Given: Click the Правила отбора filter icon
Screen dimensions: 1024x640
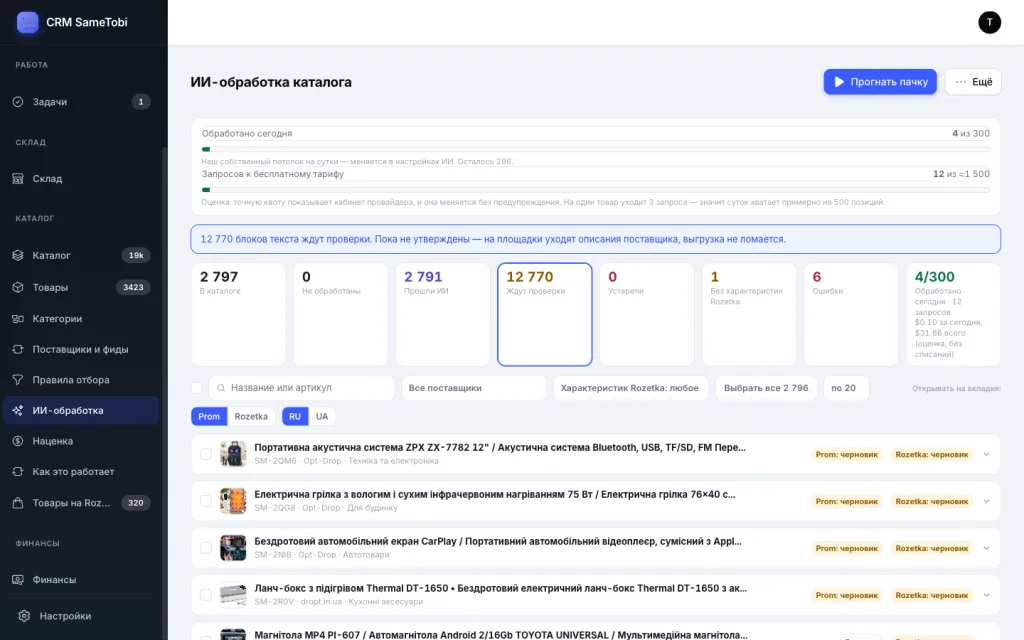Looking at the screenshot, I should pyautogui.click(x=18, y=380).
